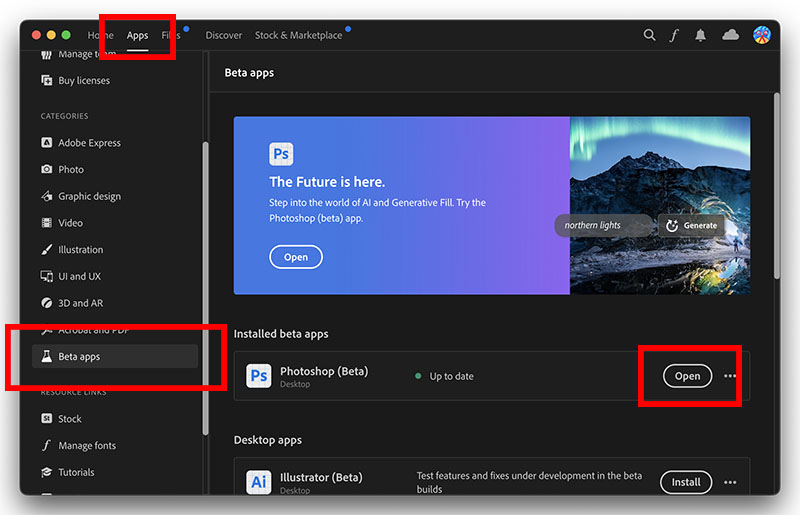Click the northern lights banner image
This screenshot has width=800, height=515.
(660, 205)
